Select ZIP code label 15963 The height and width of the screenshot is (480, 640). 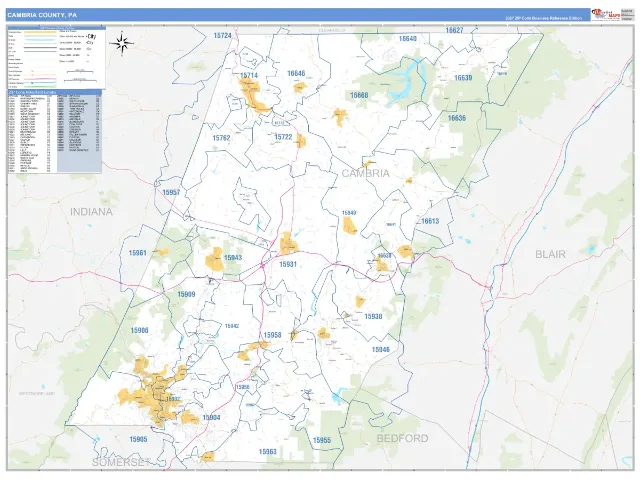(x=267, y=451)
